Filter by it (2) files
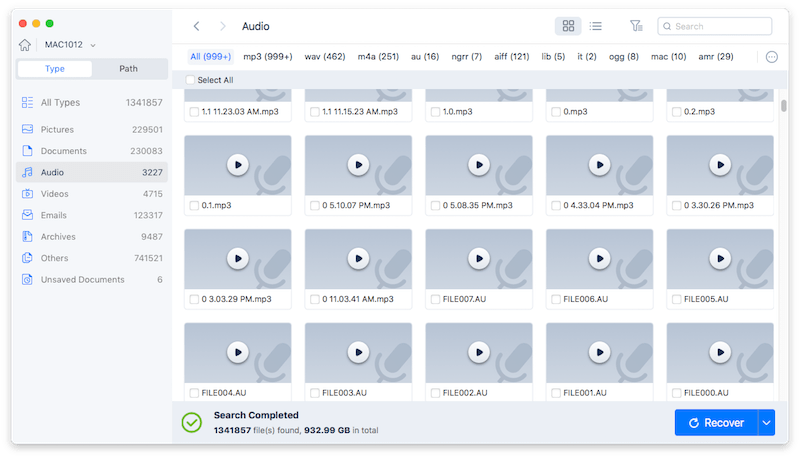 [587, 57]
